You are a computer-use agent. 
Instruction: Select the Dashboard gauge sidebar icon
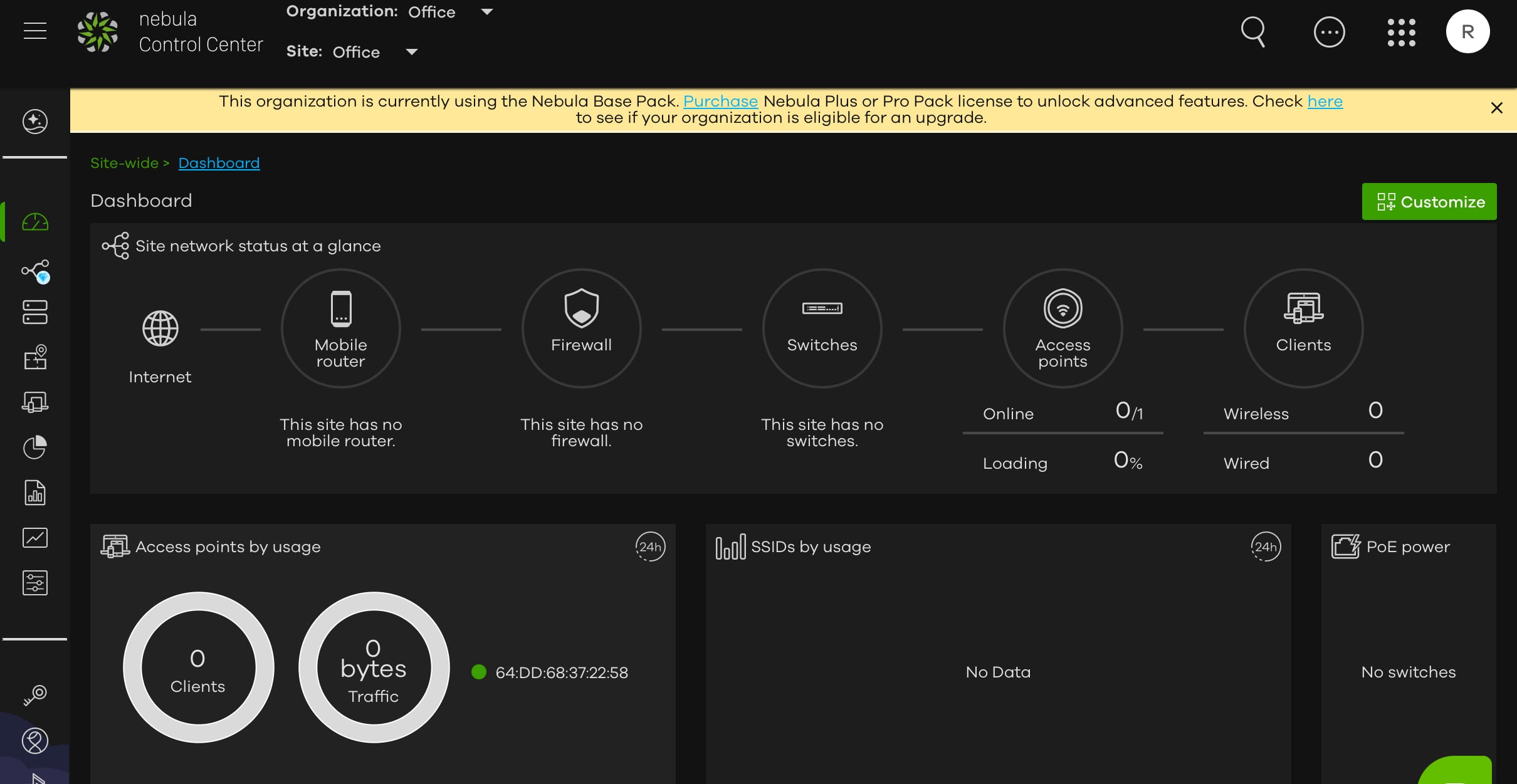[35, 222]
